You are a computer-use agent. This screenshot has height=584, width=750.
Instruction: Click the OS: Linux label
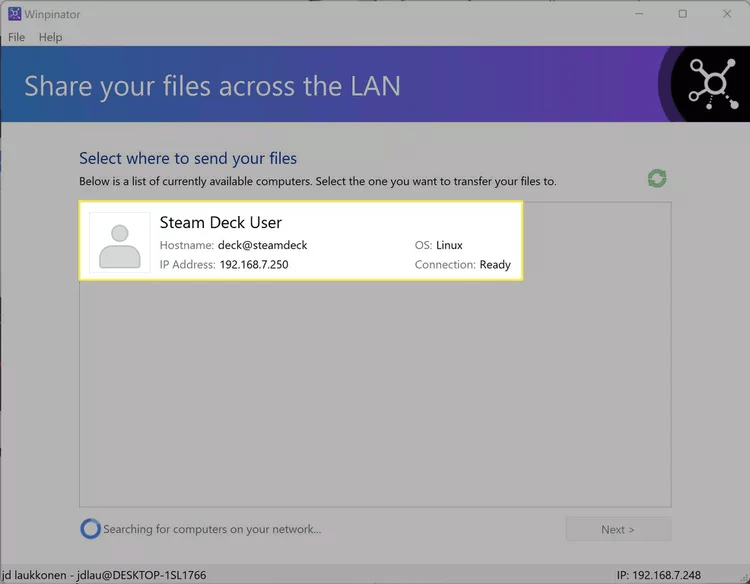click(x=438, y=245)
